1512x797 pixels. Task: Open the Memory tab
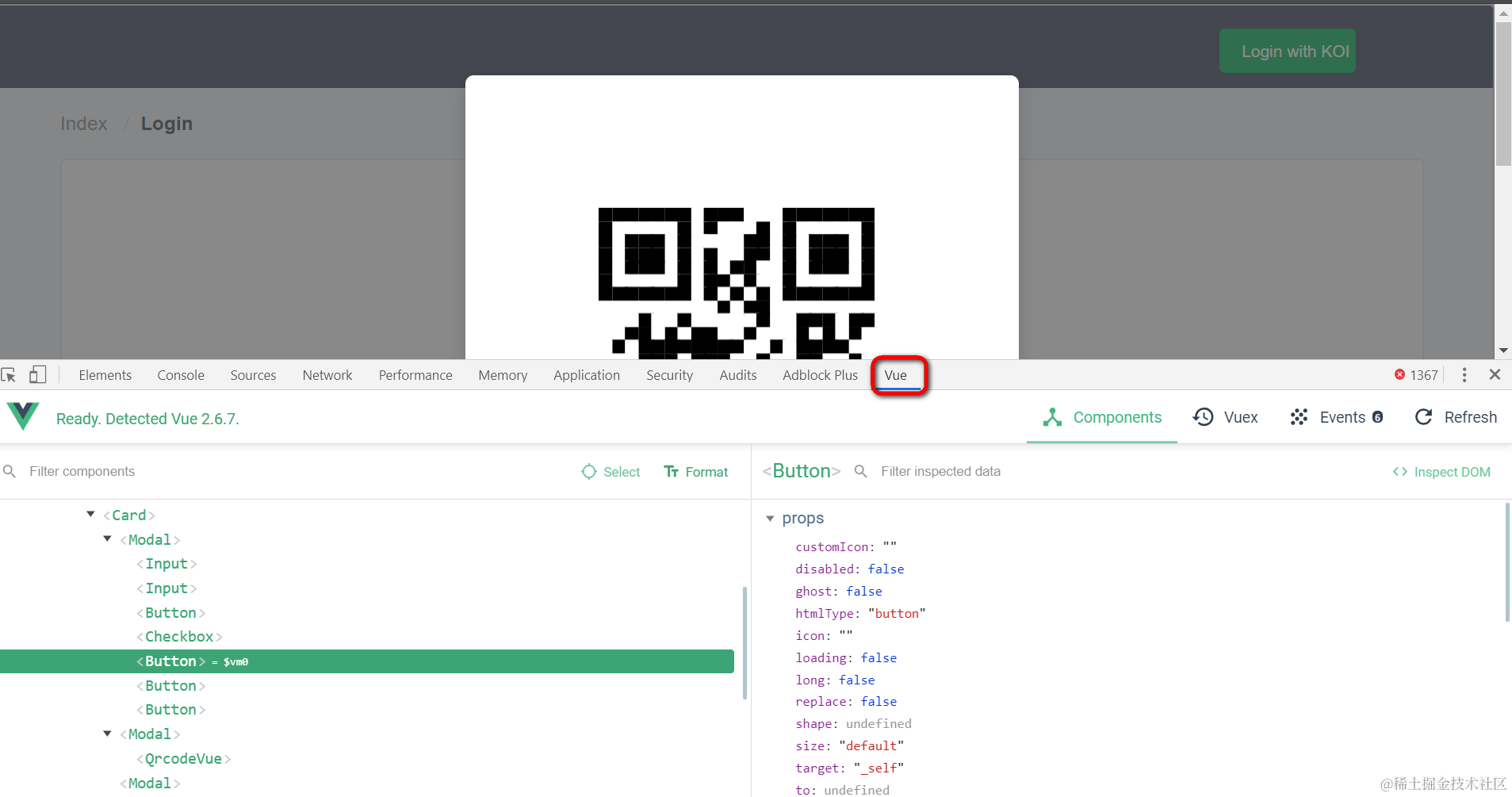[503, 375]
